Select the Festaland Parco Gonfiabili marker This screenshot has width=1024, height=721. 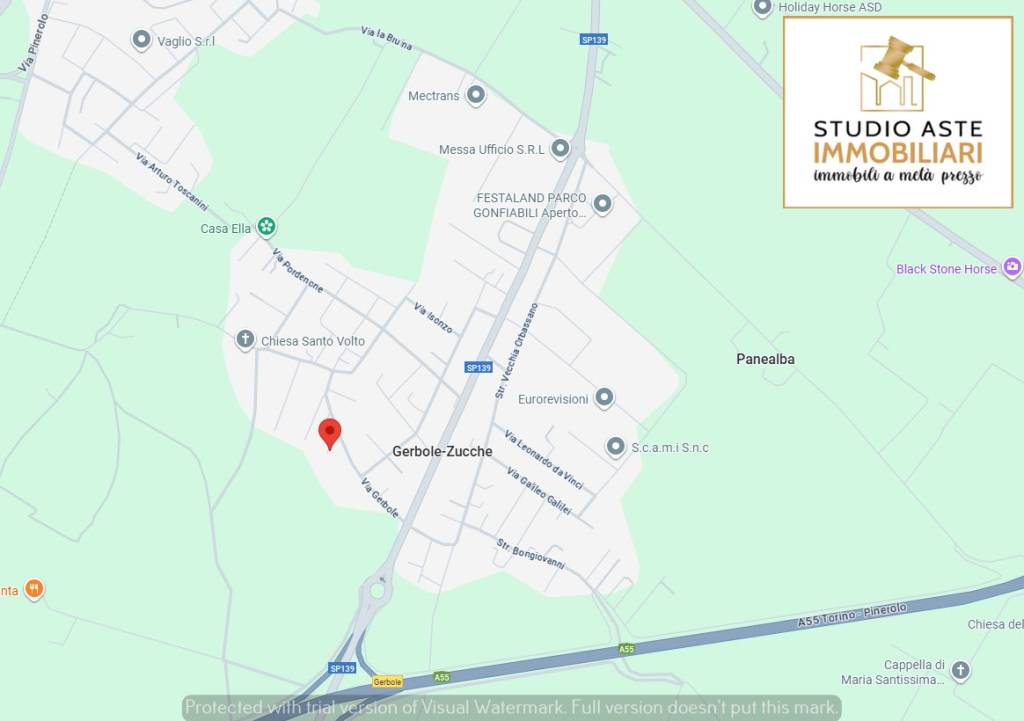602,204
